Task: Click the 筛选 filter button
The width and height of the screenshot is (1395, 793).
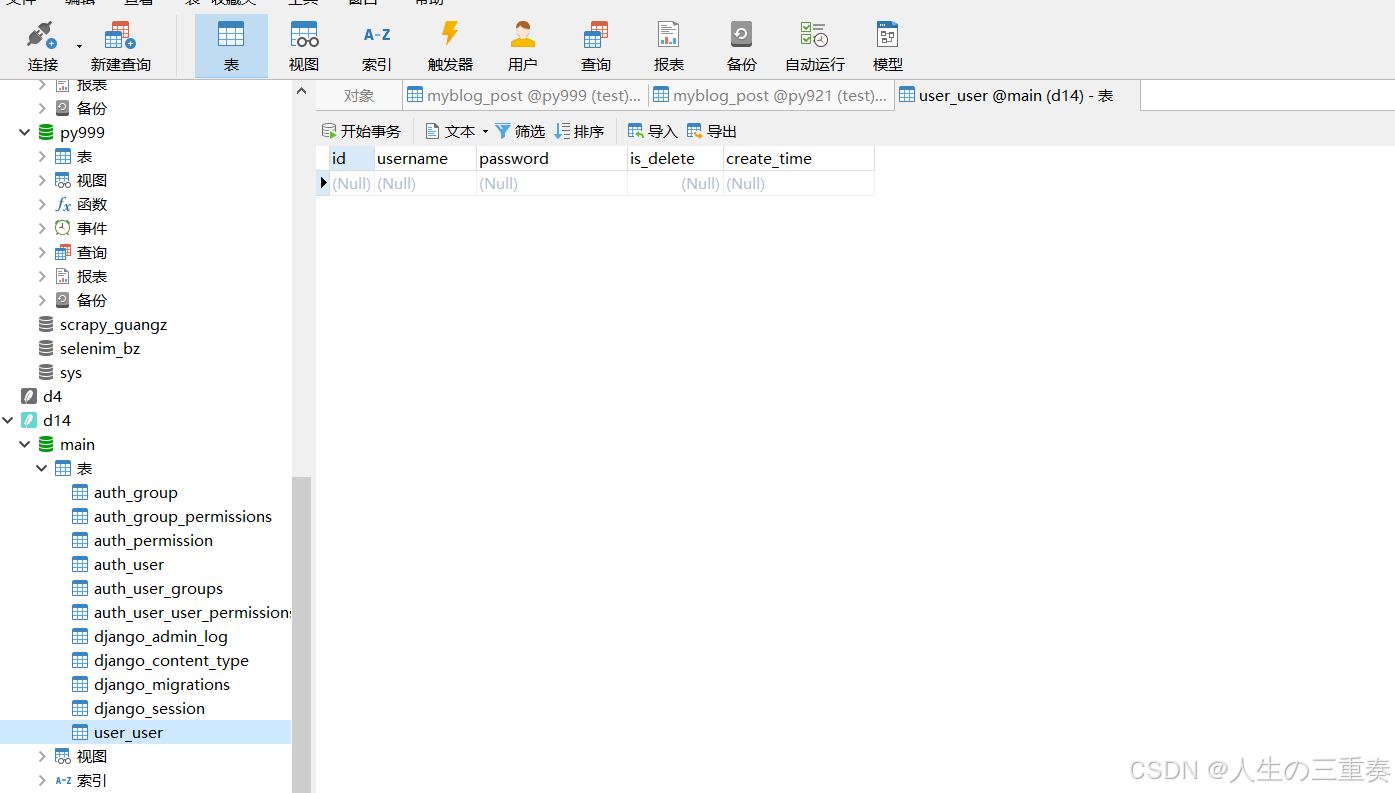Action: tap(520, 131)
